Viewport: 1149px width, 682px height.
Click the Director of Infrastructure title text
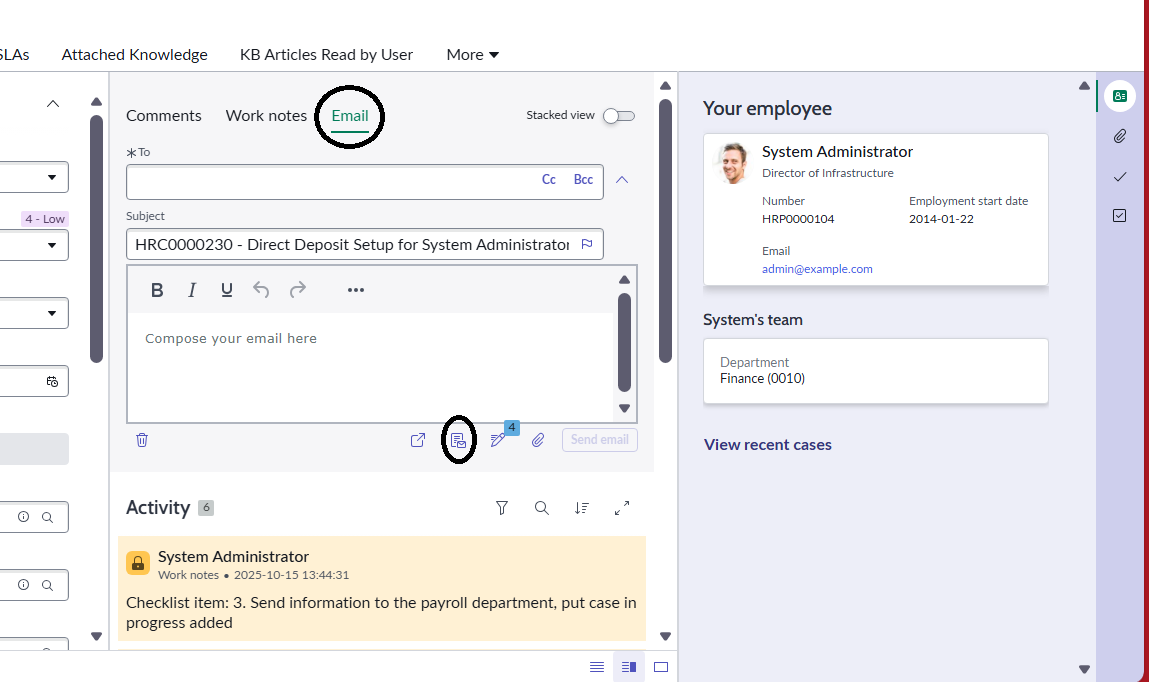[827, 173]
